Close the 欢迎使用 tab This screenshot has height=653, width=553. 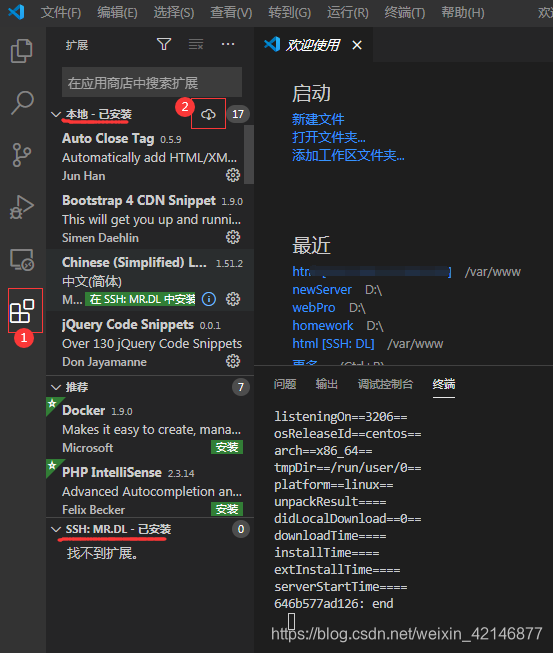tap(357, 45)
